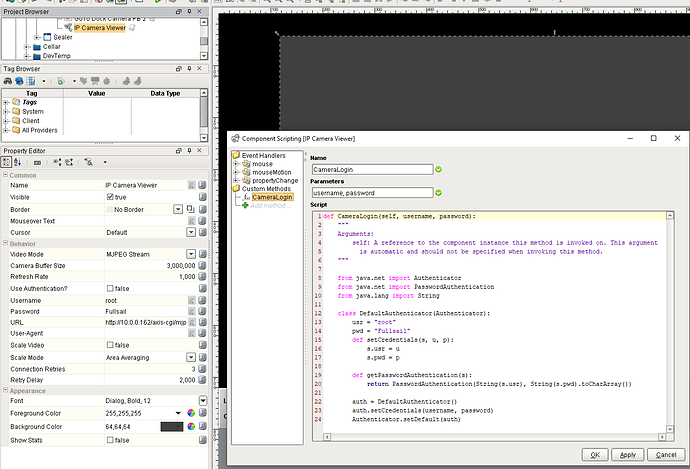Expand the All Providers folder in Tag Browser

pyautogui.click(x=6, y=130)
